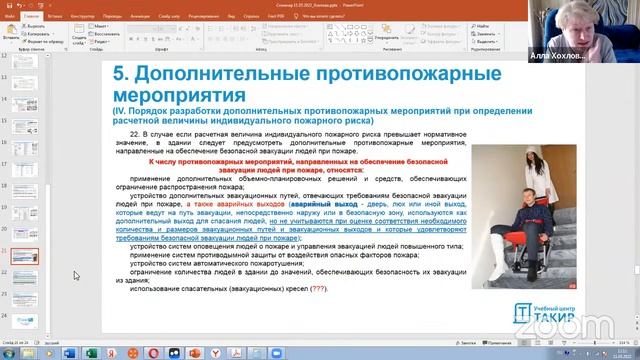
Task: Click the Undo arrow in the title bar
Action: 19,6
